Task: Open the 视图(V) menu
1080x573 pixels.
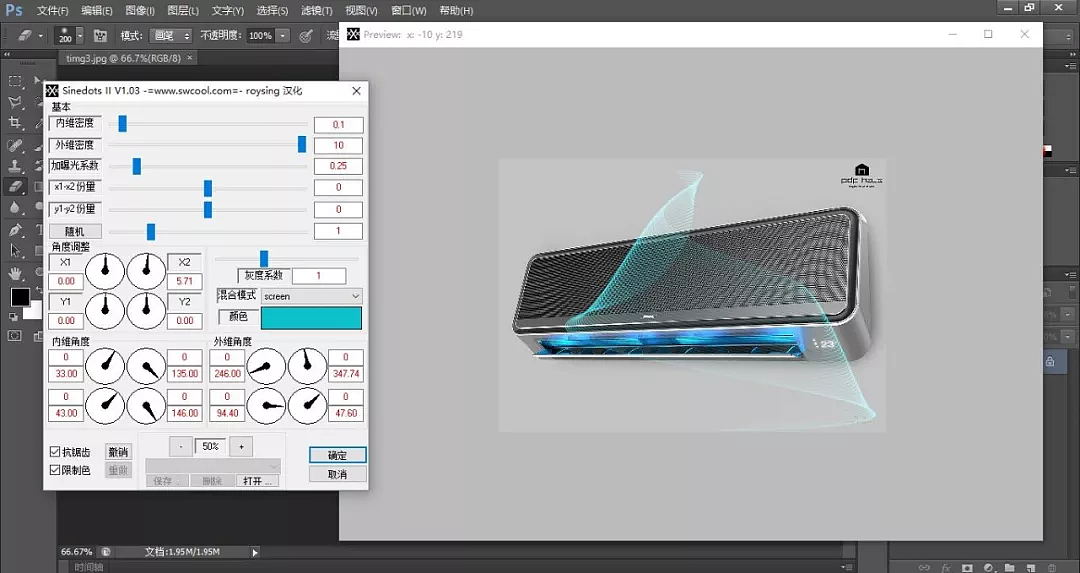Action: (x=361, y=10)
